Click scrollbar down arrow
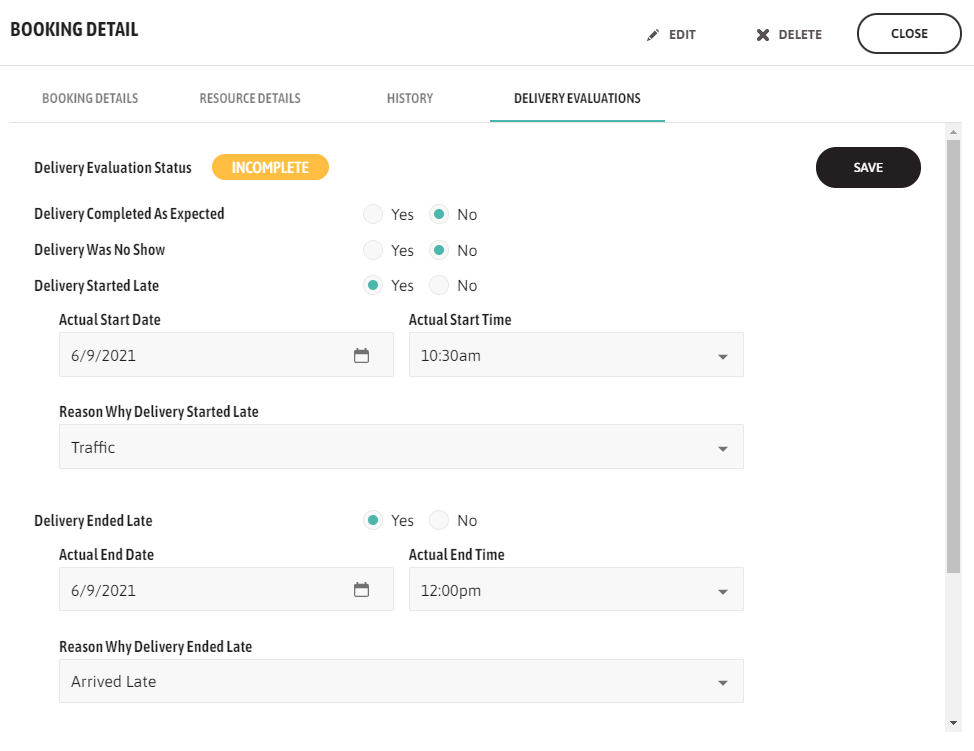 [953, 722]
